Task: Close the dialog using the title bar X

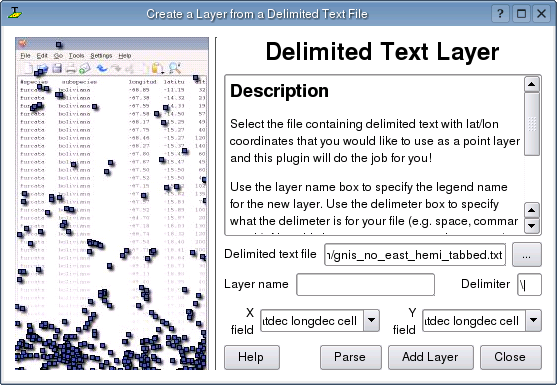Action: click(x=541, y=14)
